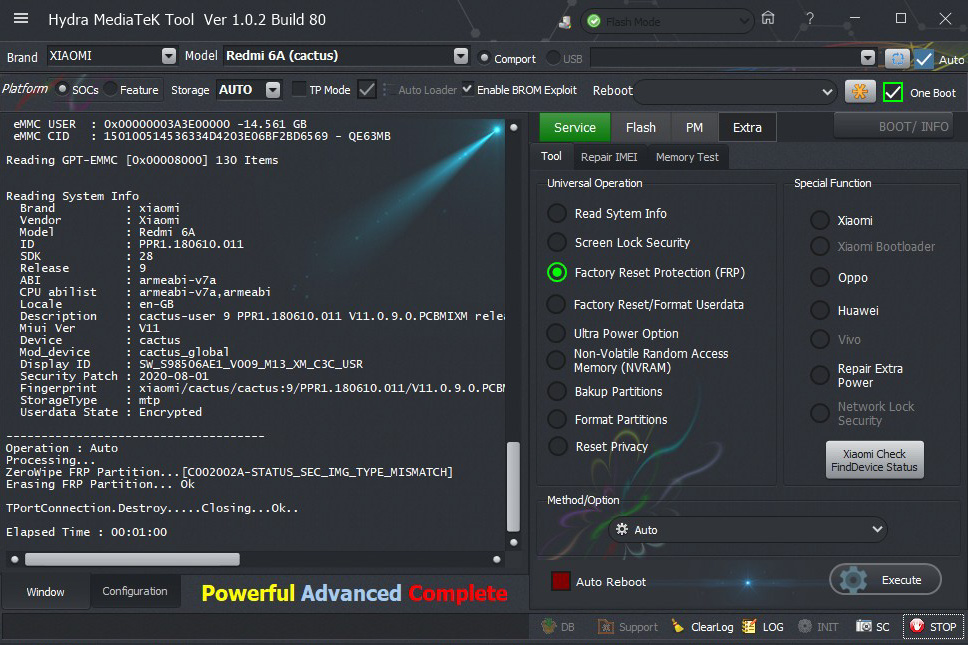968x645 pixels.
Task: Enable the TP Mode checkbox
Action: tap(299, 89)
